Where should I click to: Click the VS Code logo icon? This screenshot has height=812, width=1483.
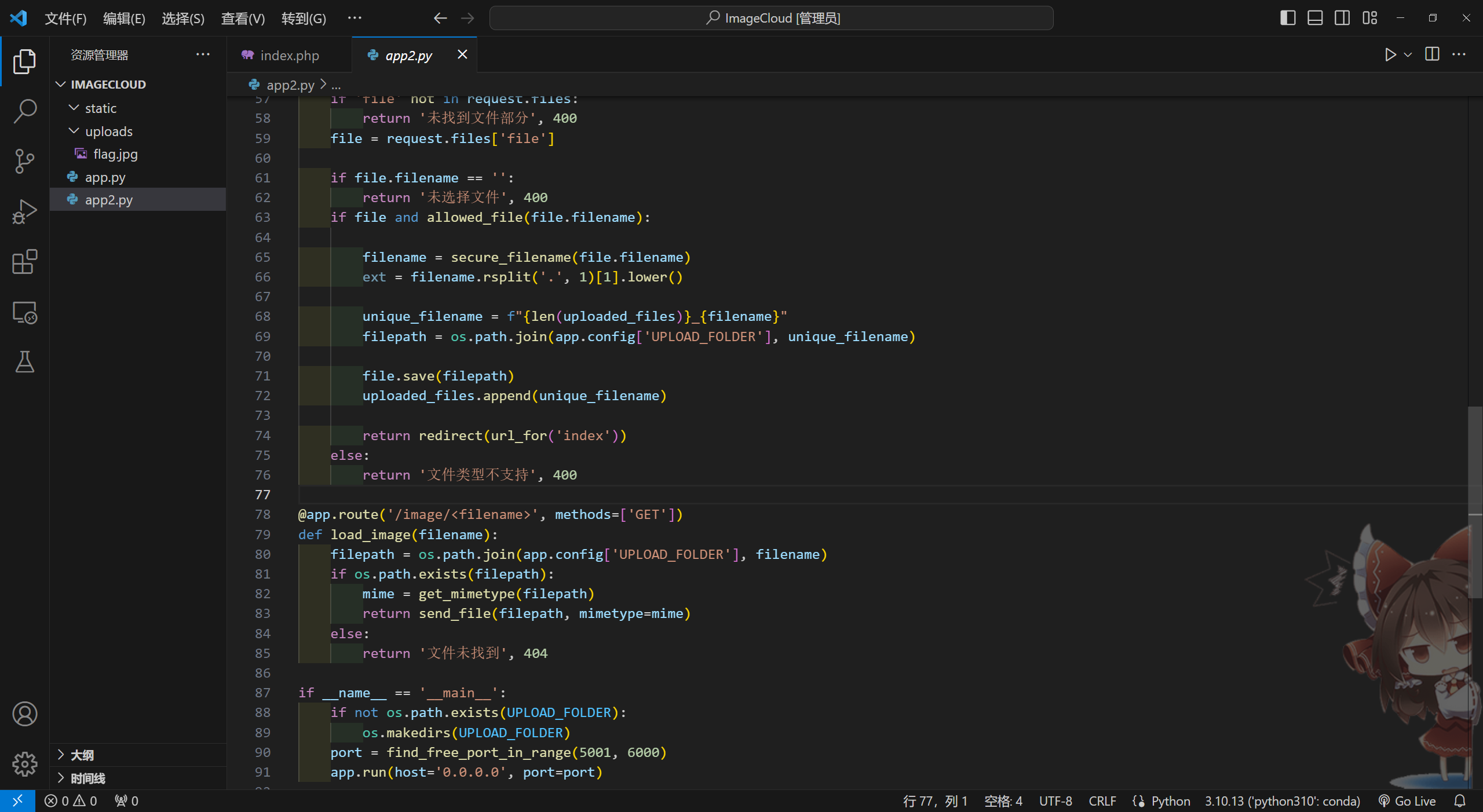19,19
